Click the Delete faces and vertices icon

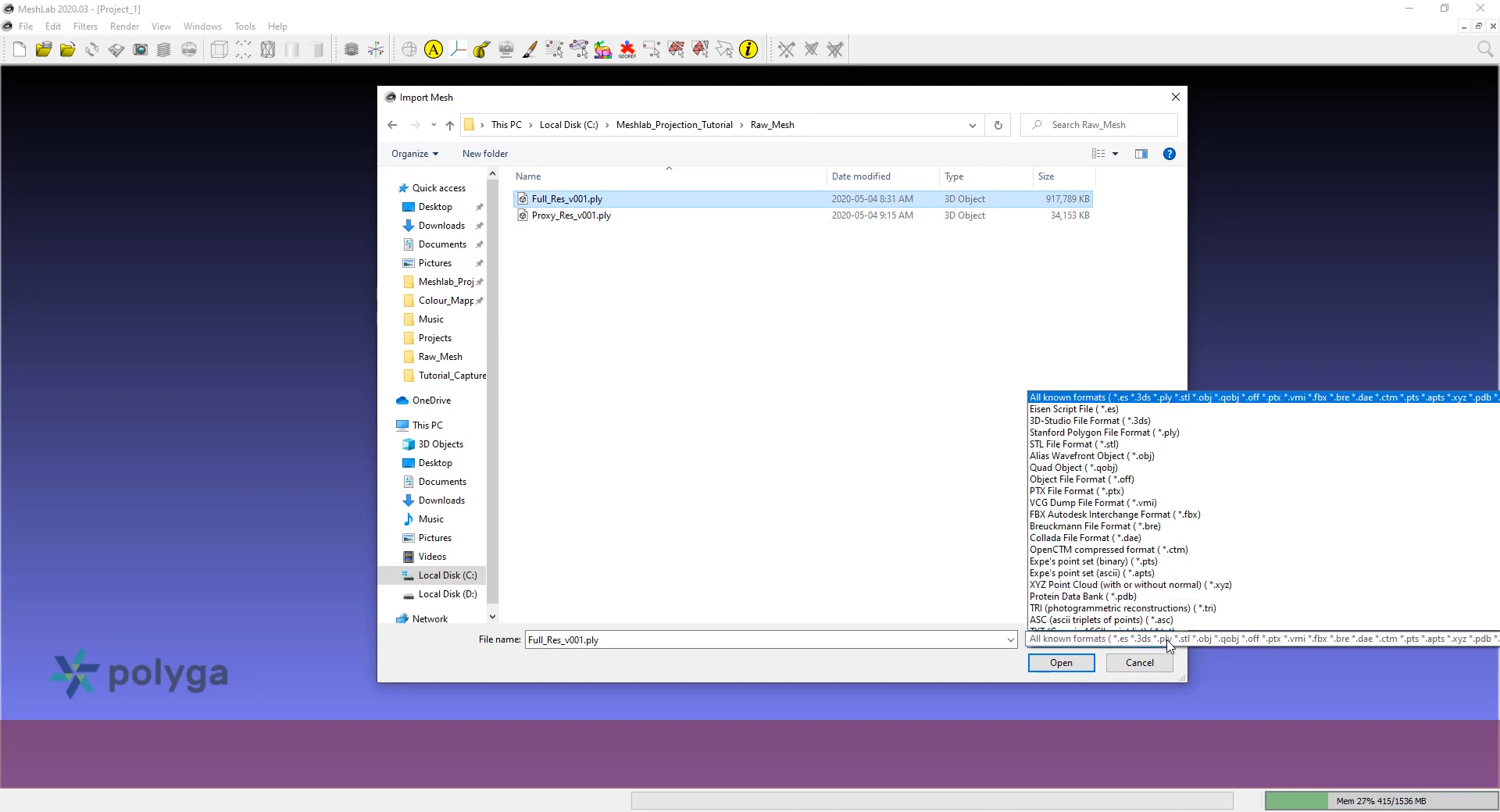coord(835,50)
